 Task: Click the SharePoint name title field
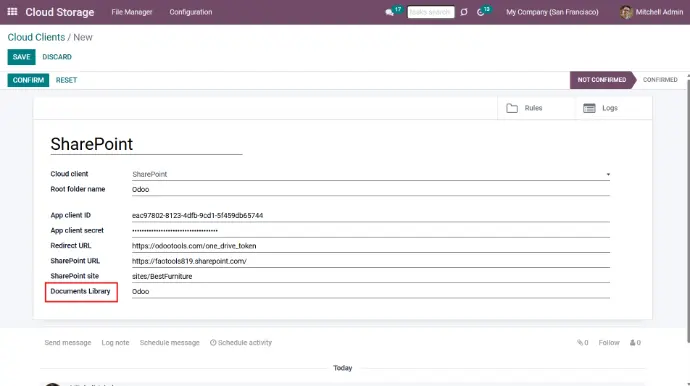[146, 144]
